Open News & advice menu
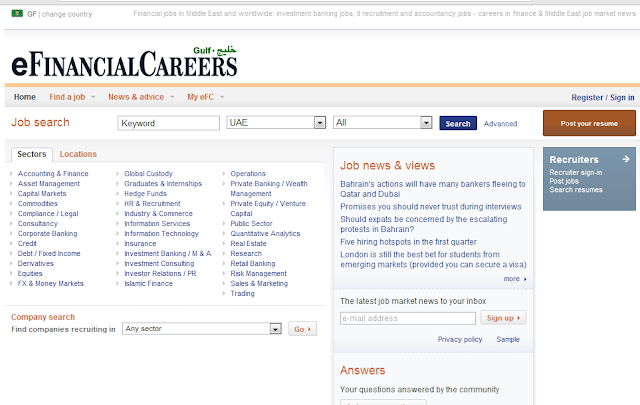 click(x=136, y=97)
